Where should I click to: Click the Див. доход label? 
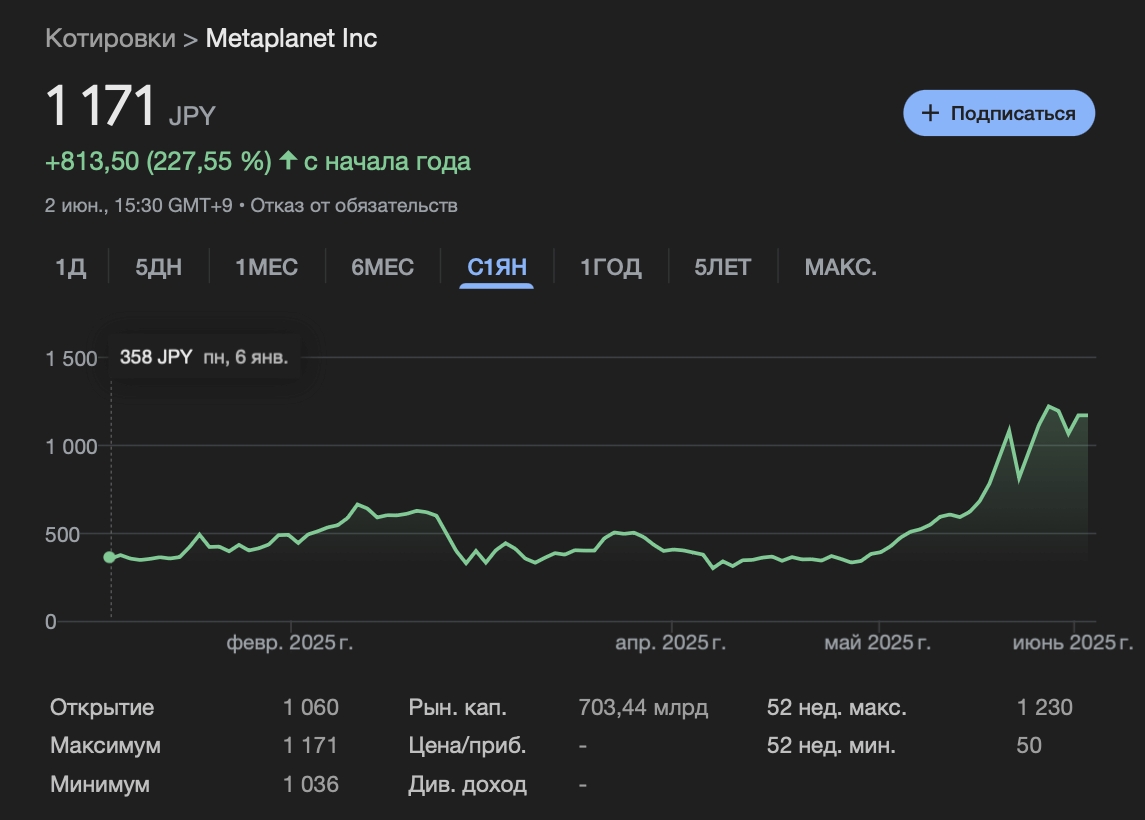467,784
